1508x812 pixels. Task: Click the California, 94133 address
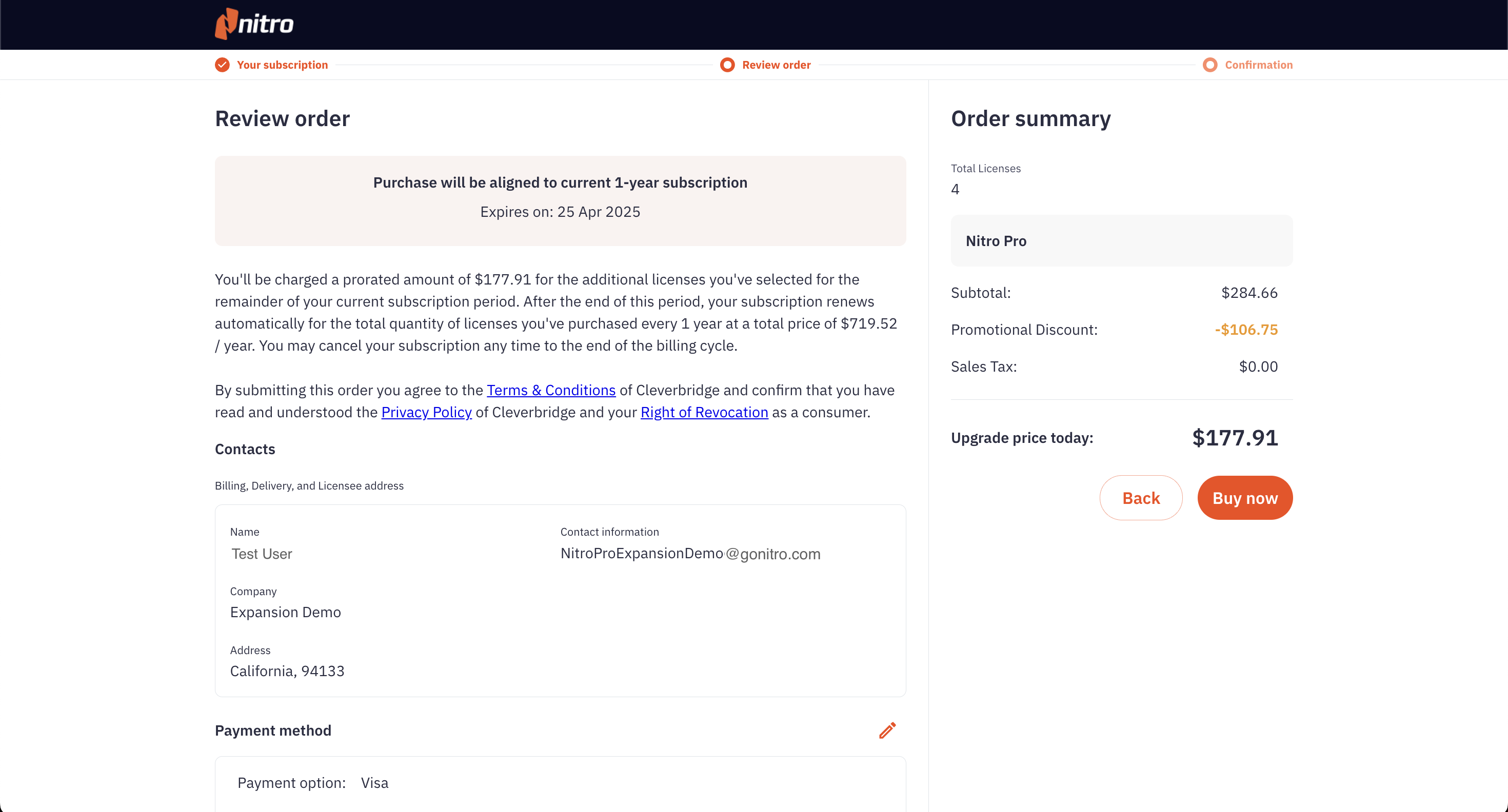287,671
